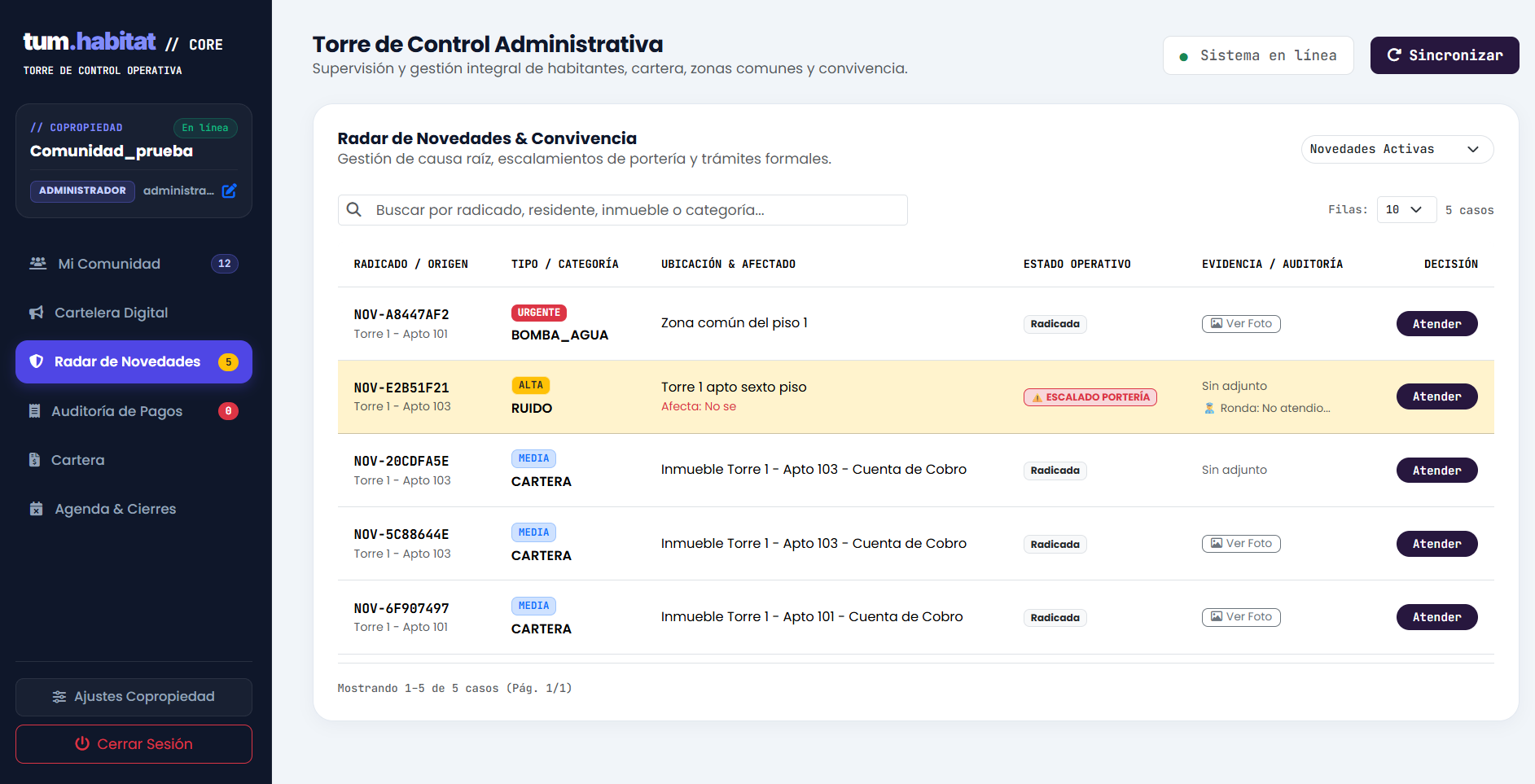Click the Cartelera Digital megaphone icon
This screenshot has width=1535, height=784.
(36, 313)
